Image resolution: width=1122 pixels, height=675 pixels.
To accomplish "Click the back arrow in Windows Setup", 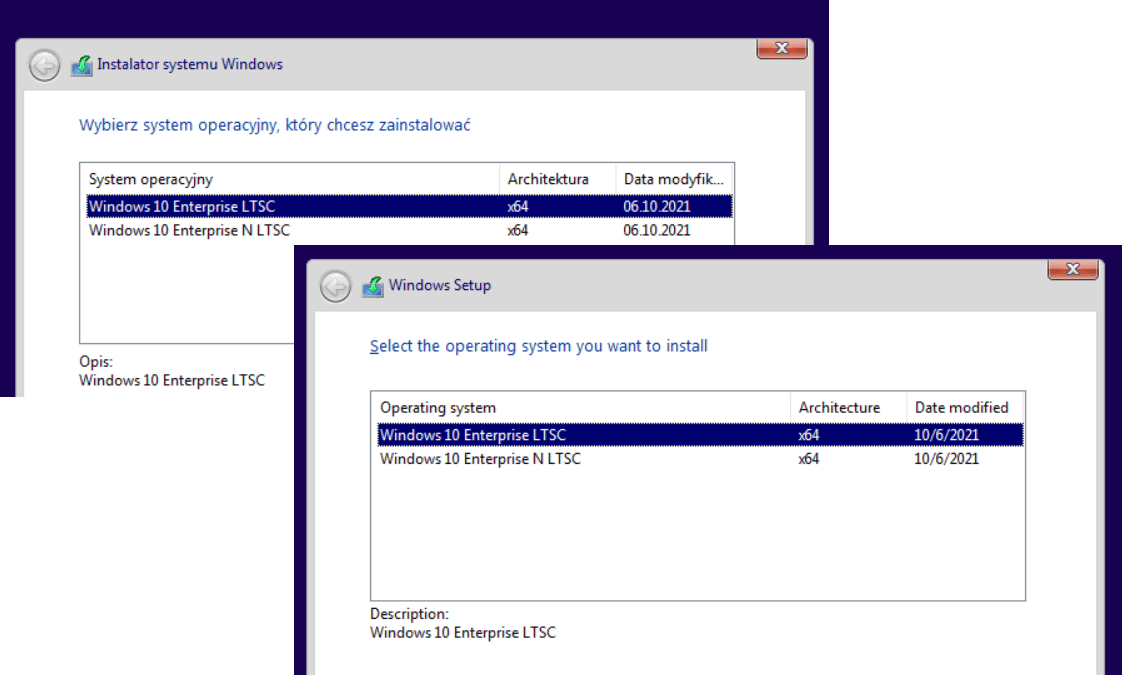I will [x=335, y=286].
